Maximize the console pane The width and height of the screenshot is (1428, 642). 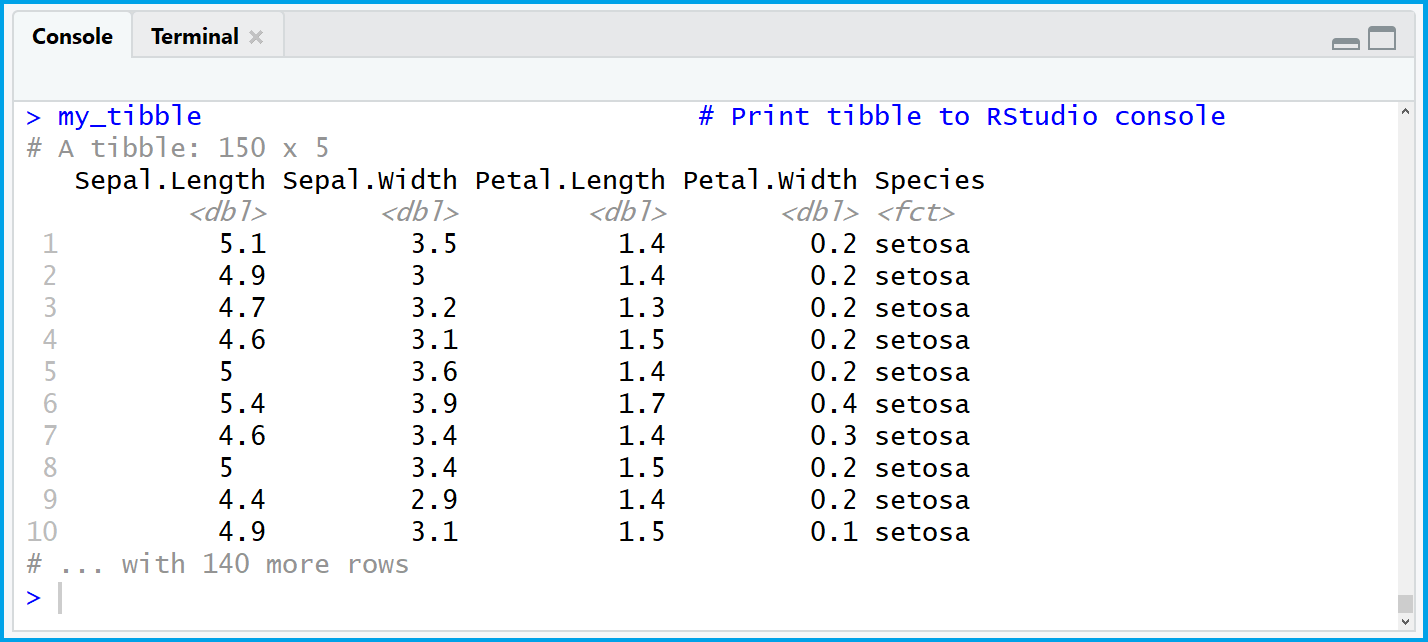click(1382, 38)
